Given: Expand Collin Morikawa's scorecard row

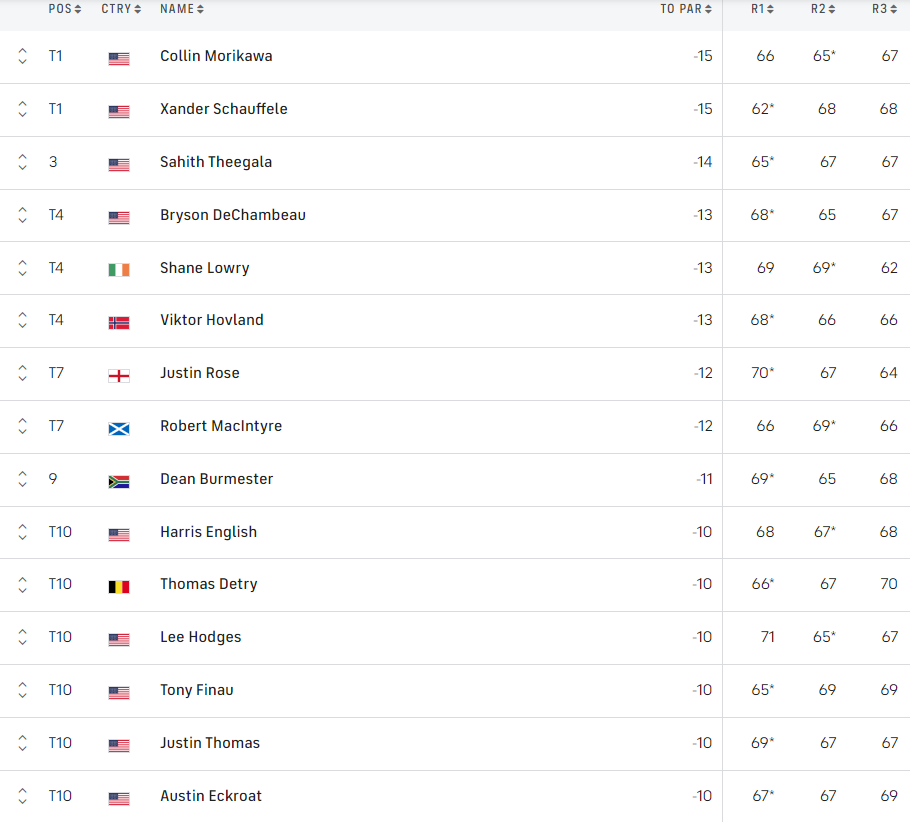Looking at the screenshot, I should tap(22, 58).
